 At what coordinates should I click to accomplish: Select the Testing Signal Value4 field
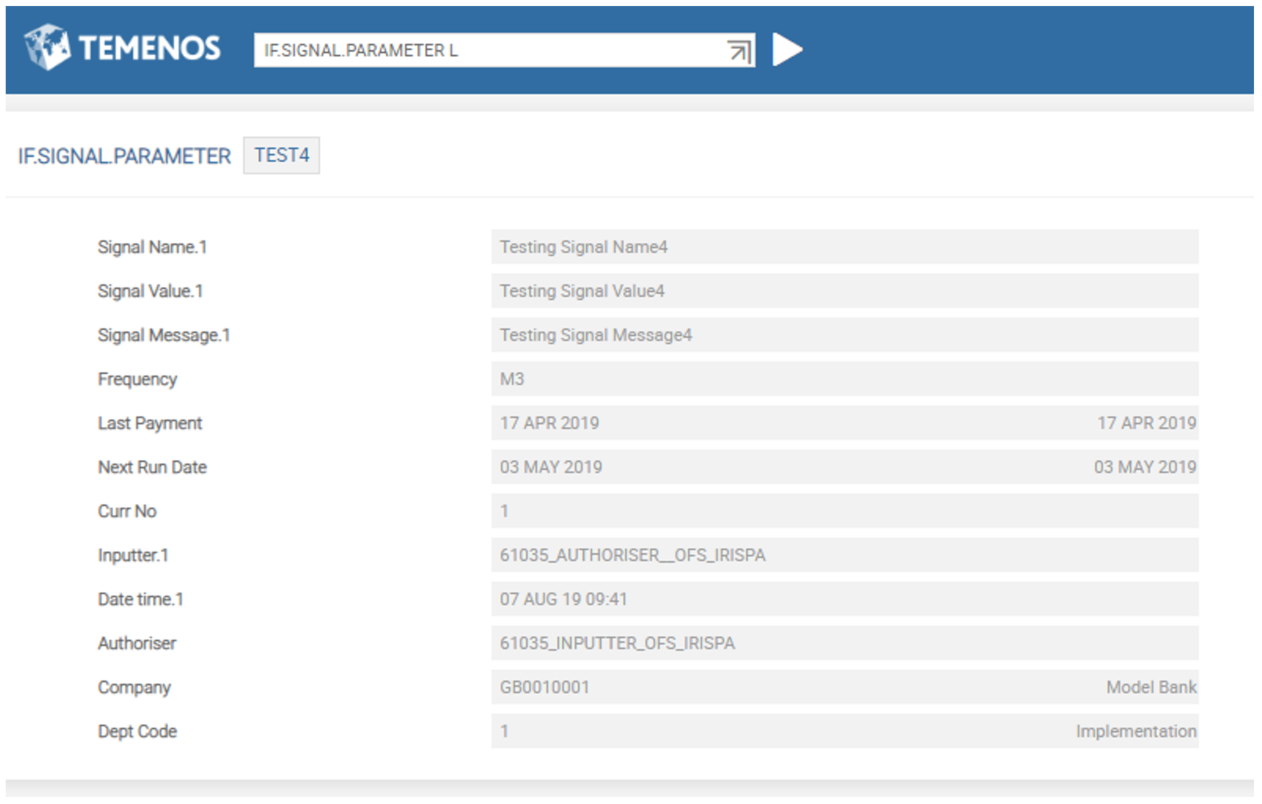tap(844, 291)
